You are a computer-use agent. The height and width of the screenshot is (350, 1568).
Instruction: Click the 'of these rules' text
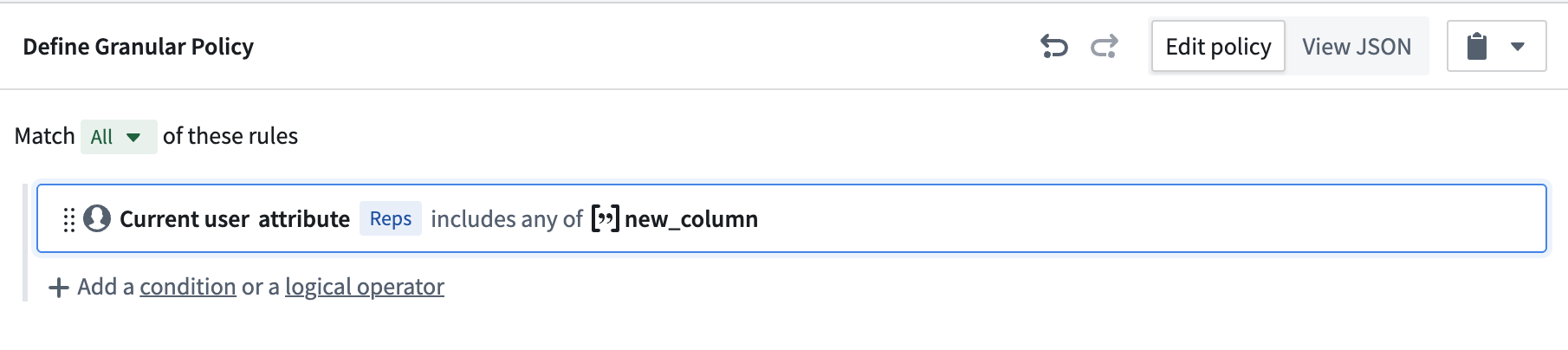pos(230,136)
